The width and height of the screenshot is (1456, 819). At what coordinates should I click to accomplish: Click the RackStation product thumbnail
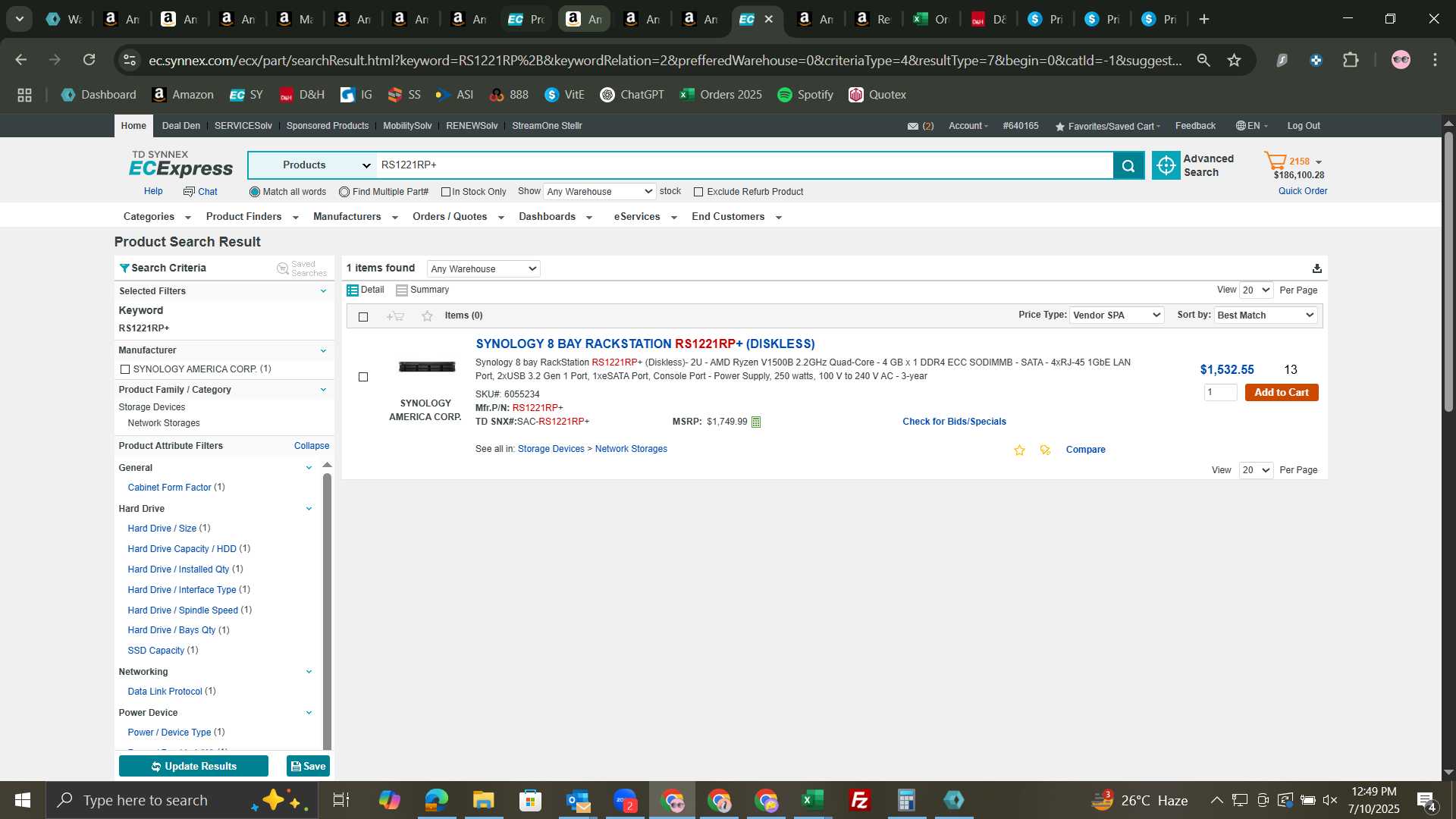[x=427, y=367]
